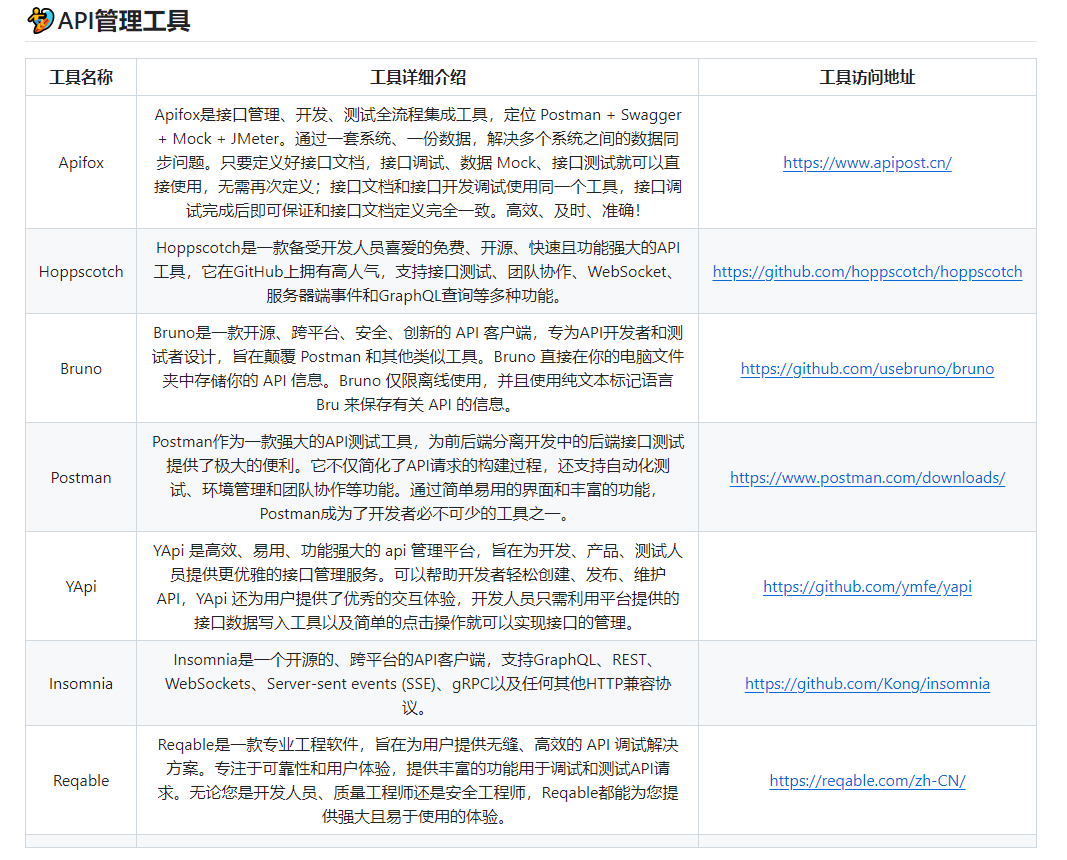Screen dimensions: 1067x860
Task: Select the Reqable name cell
Action: [81, 780]
